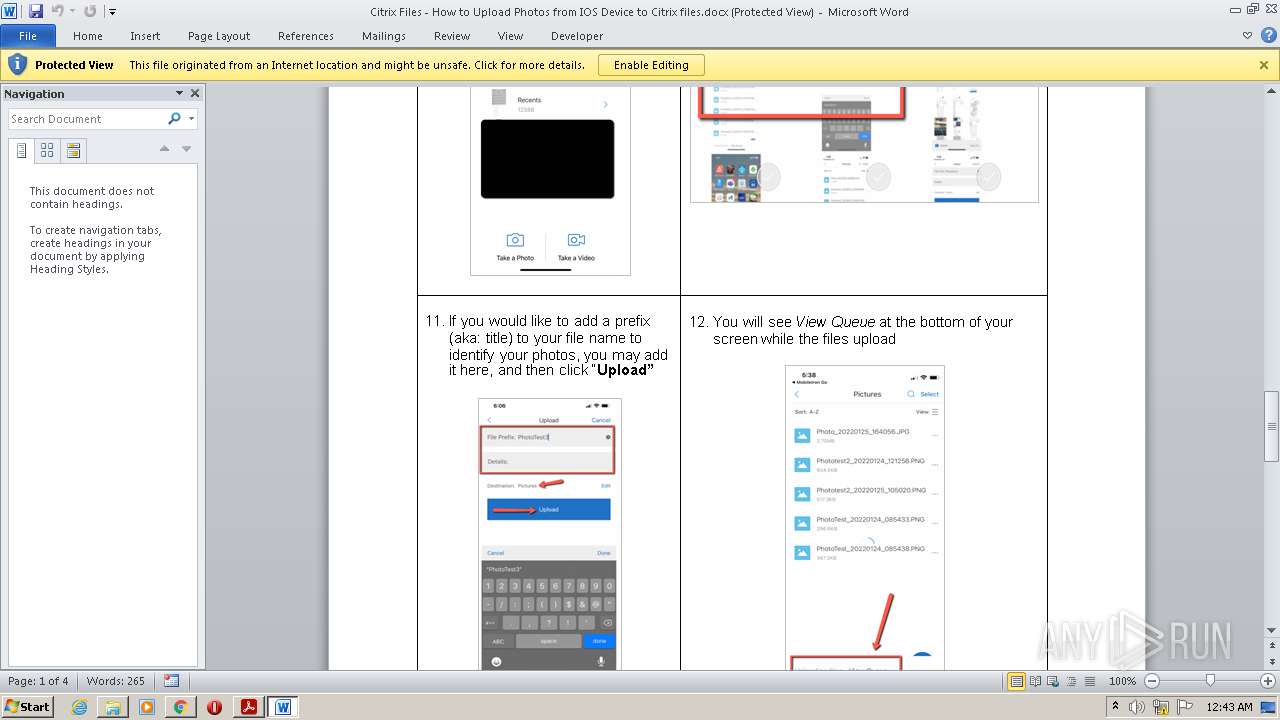This screenshot has width=1280, height=720.
Task: Click the Action Center flag icon in tray
Action: point(1184,707)
